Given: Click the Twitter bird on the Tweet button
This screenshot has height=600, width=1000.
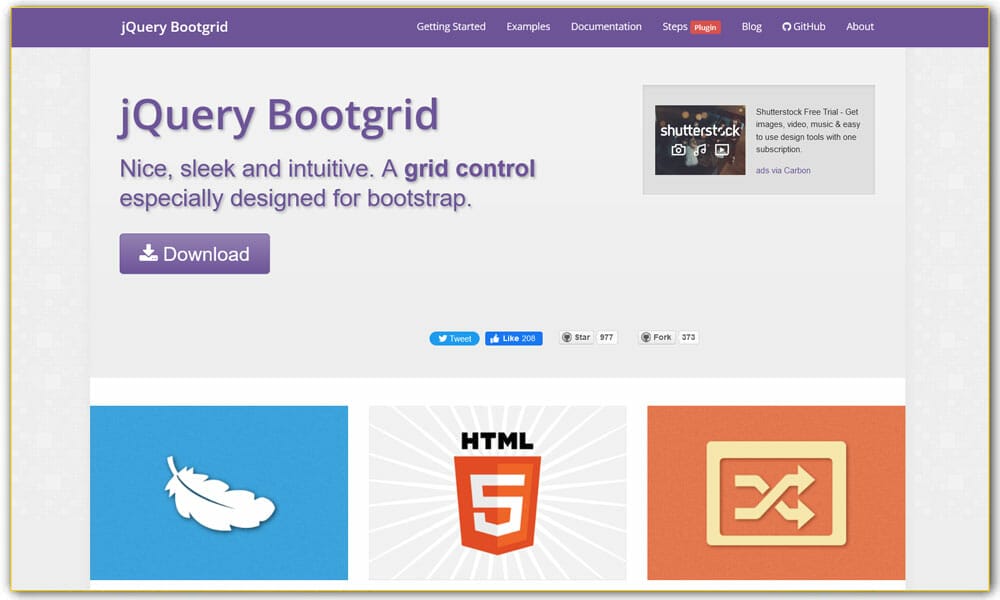Looking at the screenshot, I should 443,337.
